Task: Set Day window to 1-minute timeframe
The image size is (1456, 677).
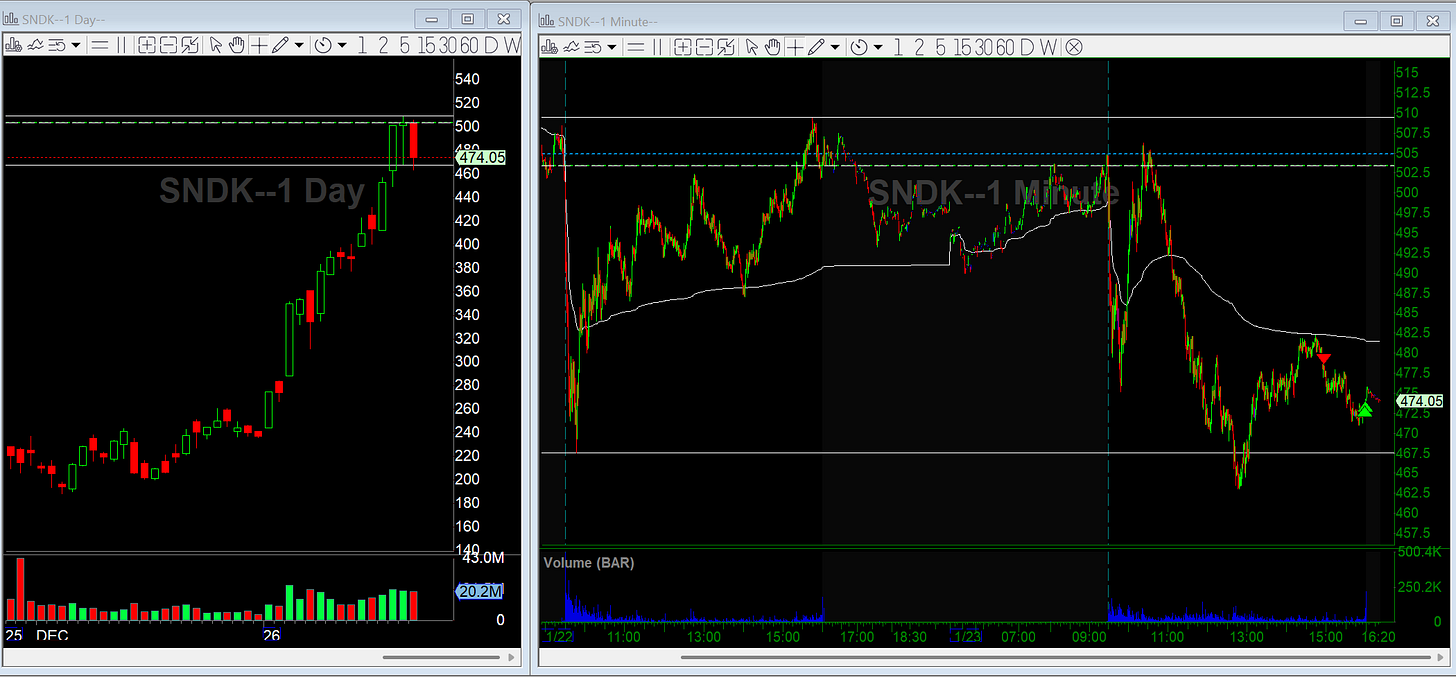Action: pos(361,45)
